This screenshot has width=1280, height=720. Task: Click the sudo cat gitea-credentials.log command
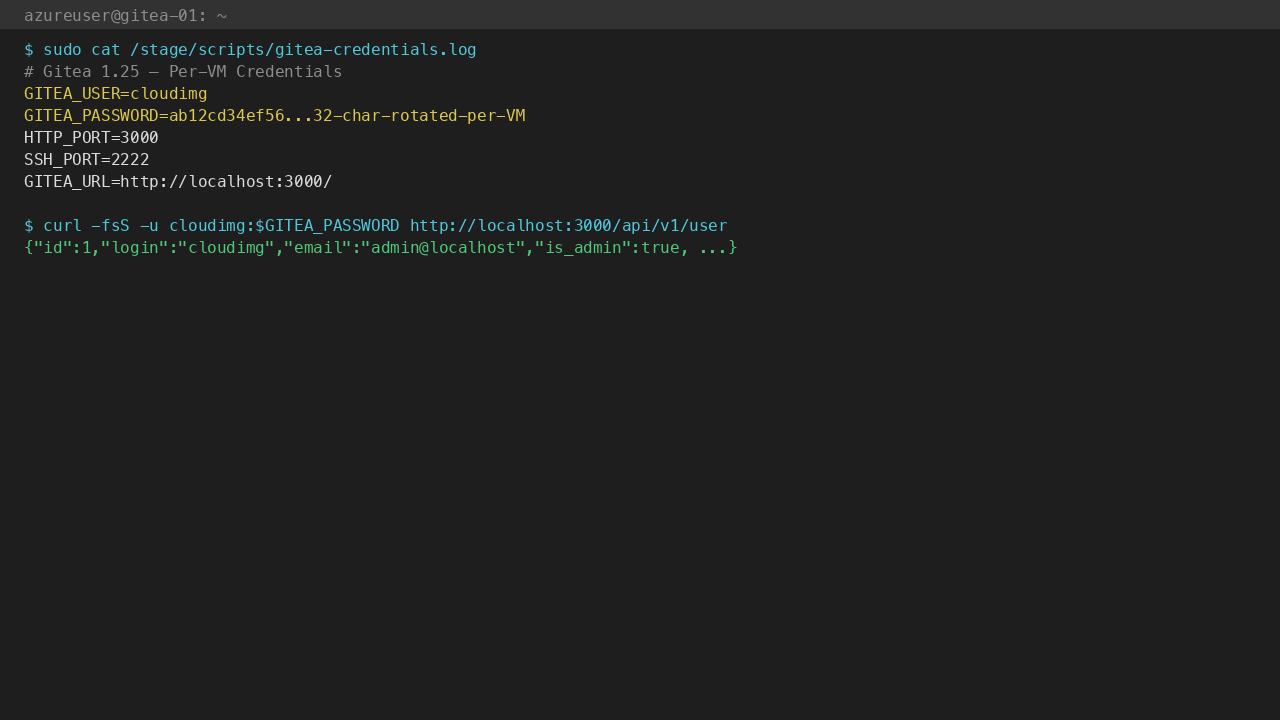point(250,50)
